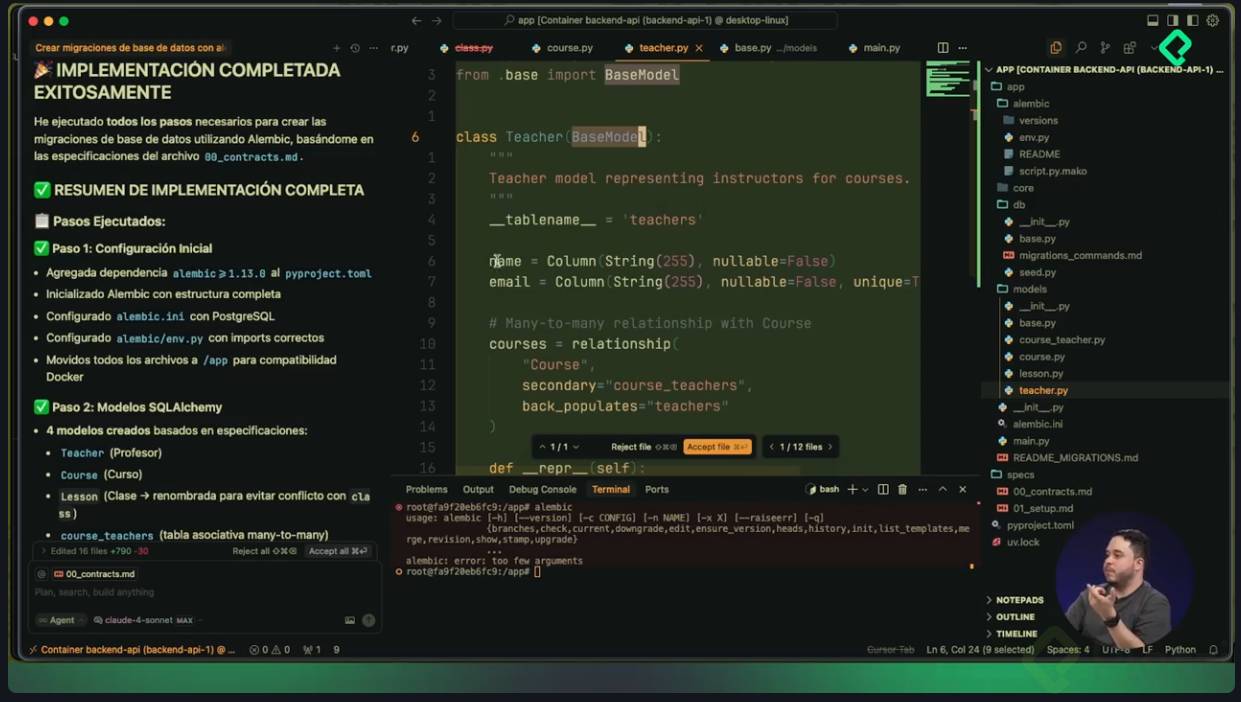Viewport: 1241px width, 702px height.
Task: Split the terminal pane
Action: click(883, 489)
